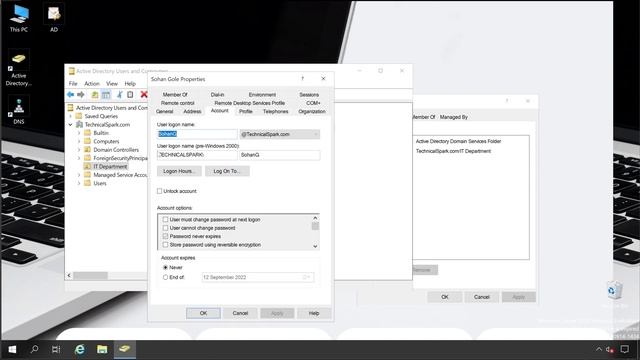This screenshot has width=640, height=360.
Task: Check User must change password at next logon
Action: (165, 220)
